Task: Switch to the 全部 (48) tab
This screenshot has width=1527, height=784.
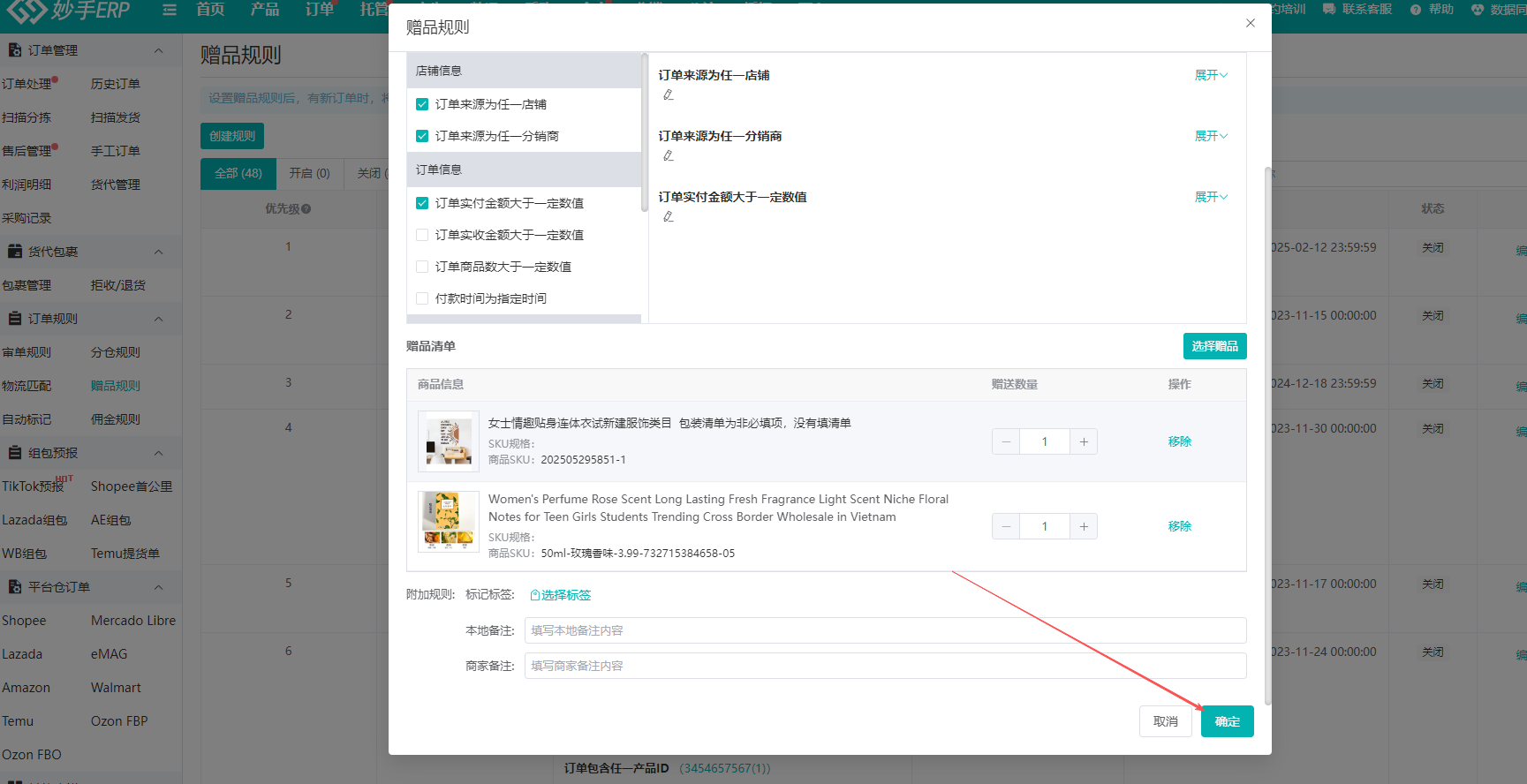Action: [x=238, y=174]
